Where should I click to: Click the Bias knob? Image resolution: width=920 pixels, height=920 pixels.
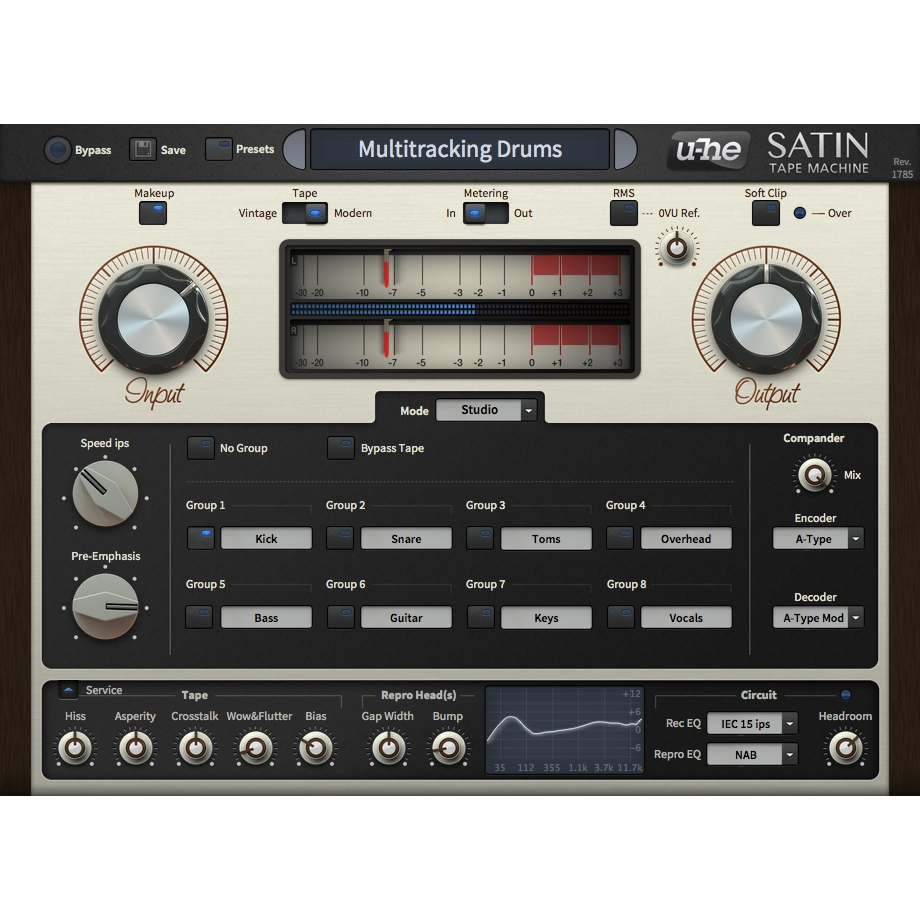[x=316, y=748]
